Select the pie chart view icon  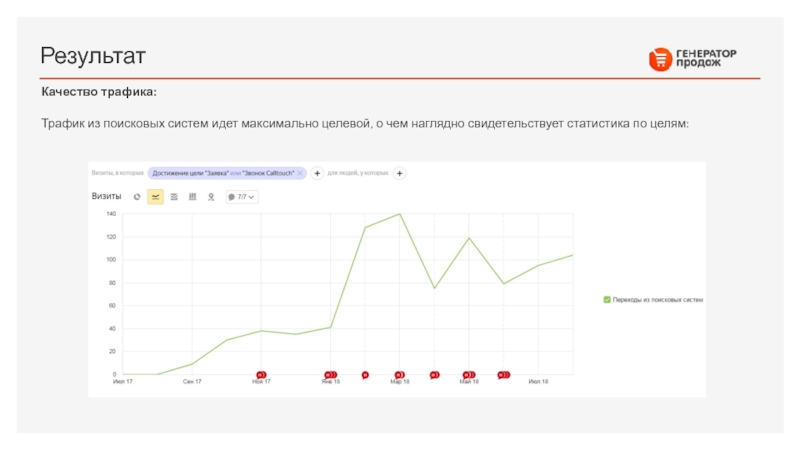point(137,197)
